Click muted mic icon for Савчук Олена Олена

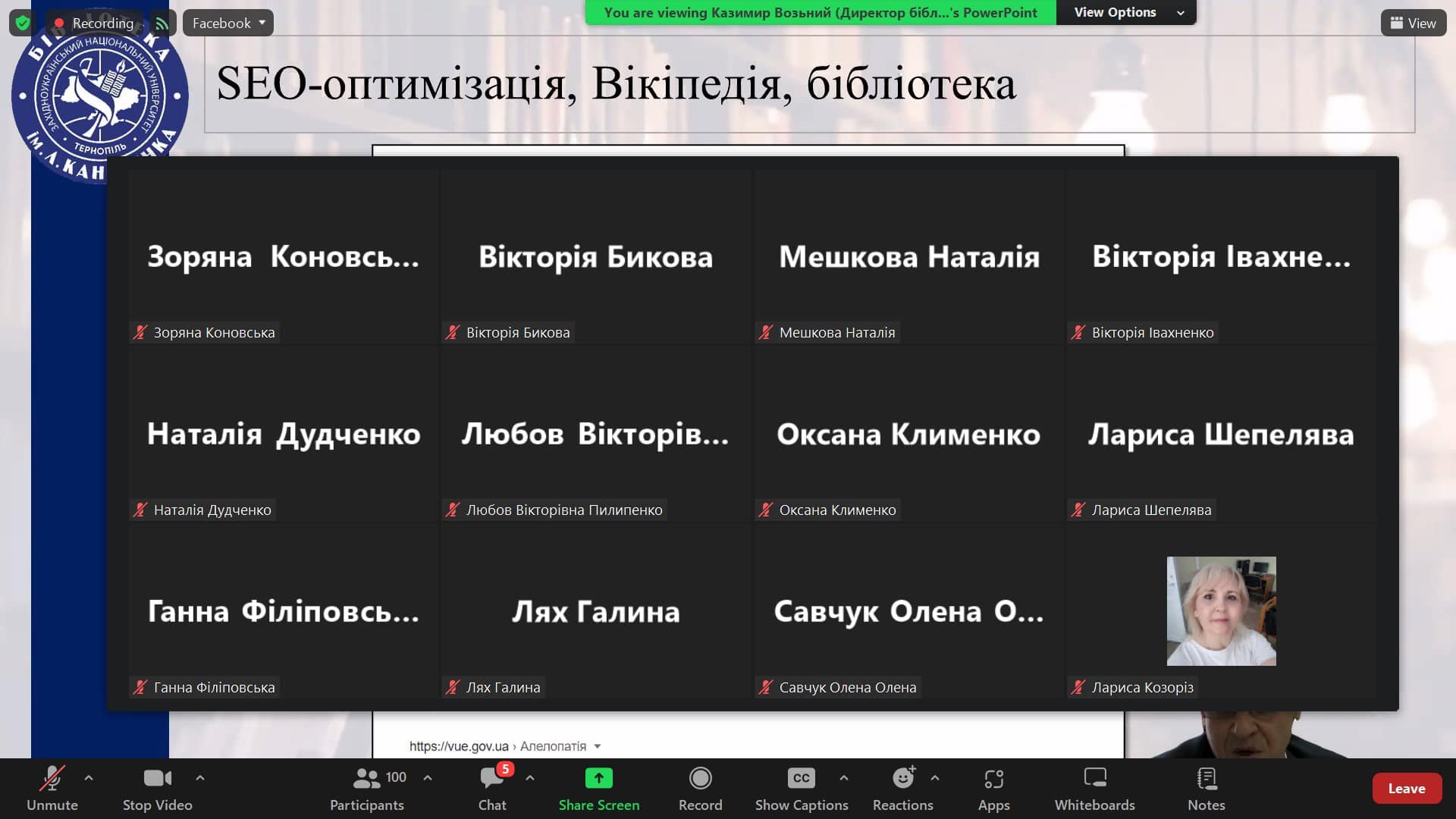click(766, 687)
